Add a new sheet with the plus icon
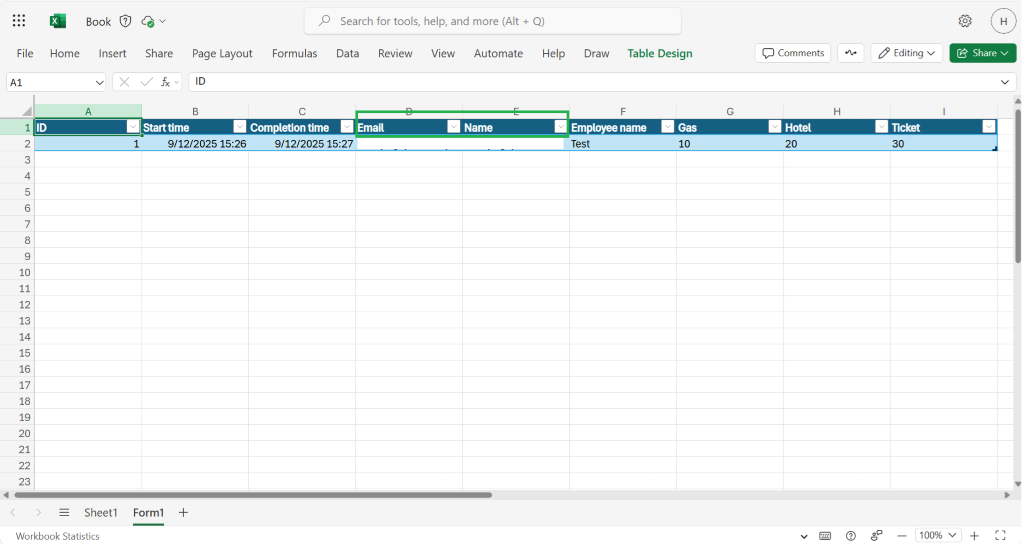Viewport: 1024px width, 545px height. (184, 513)
